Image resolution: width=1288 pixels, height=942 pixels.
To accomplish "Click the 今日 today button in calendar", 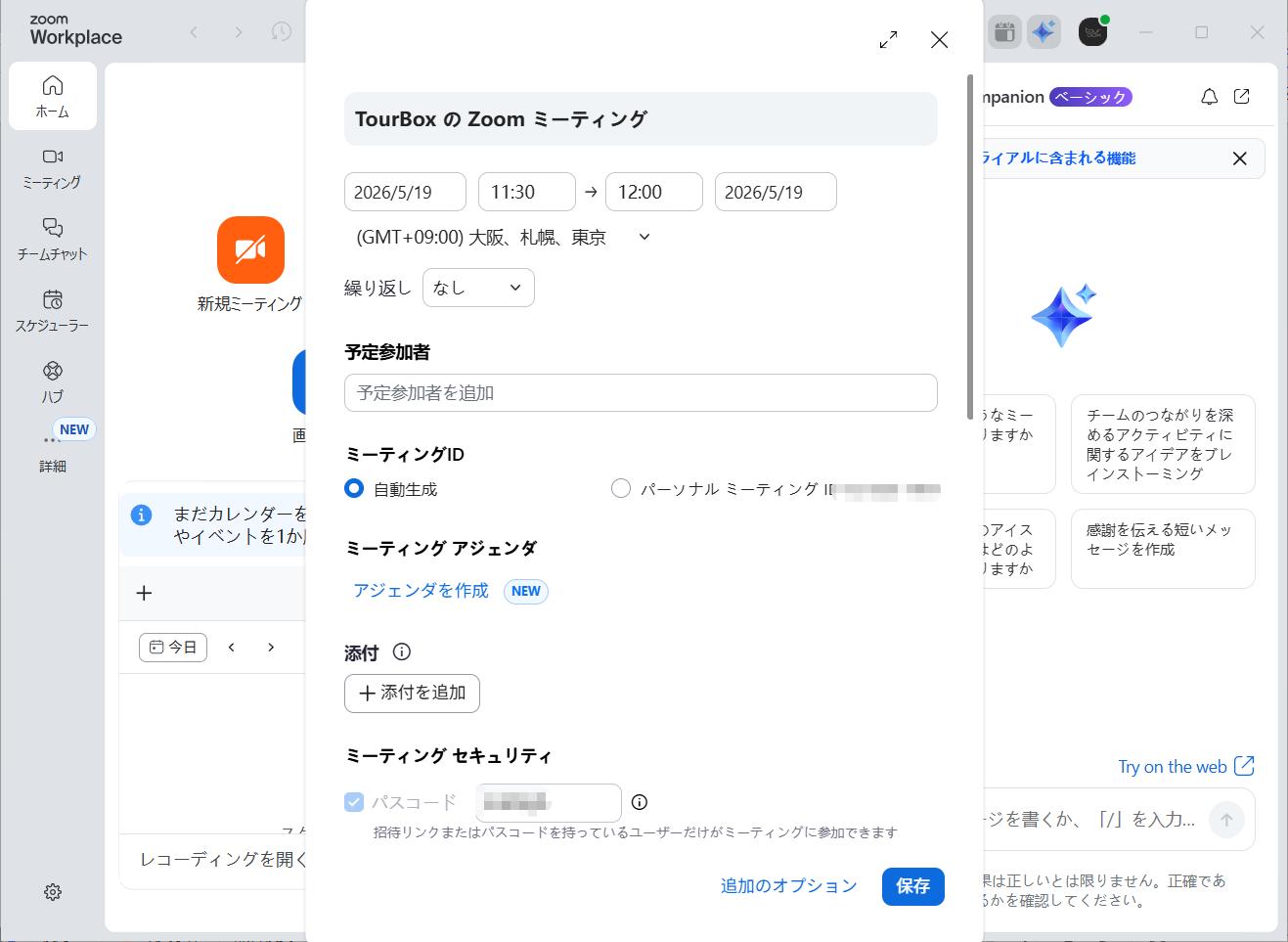I will 173,647.
